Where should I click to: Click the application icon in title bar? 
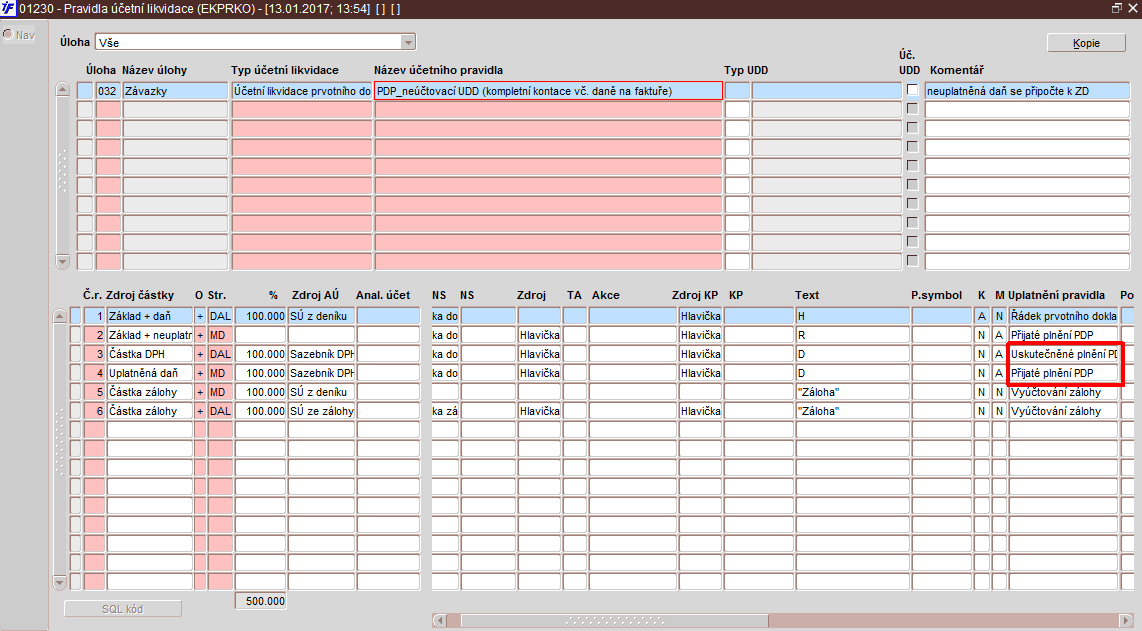point(8,8)
